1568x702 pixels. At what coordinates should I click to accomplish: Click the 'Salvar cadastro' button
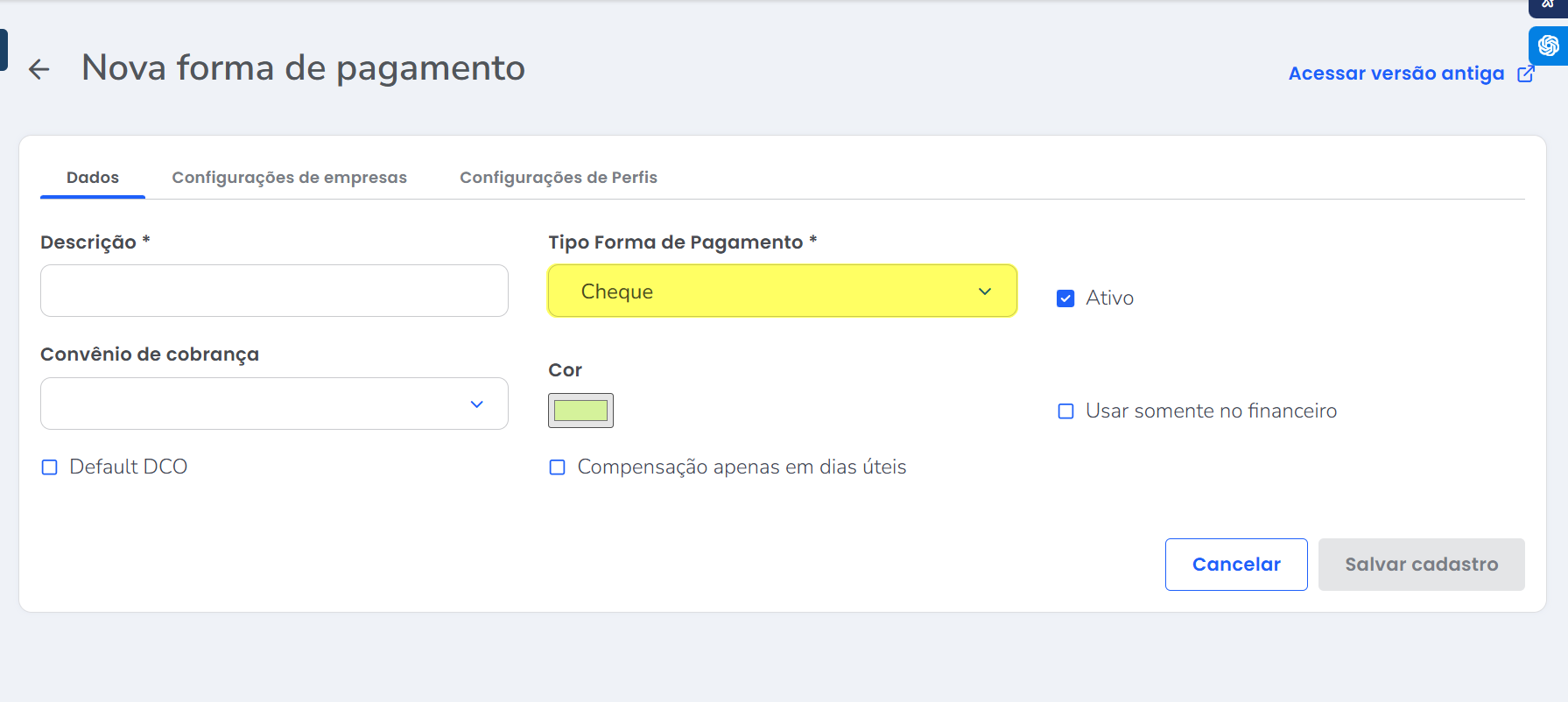point(1421,565)
